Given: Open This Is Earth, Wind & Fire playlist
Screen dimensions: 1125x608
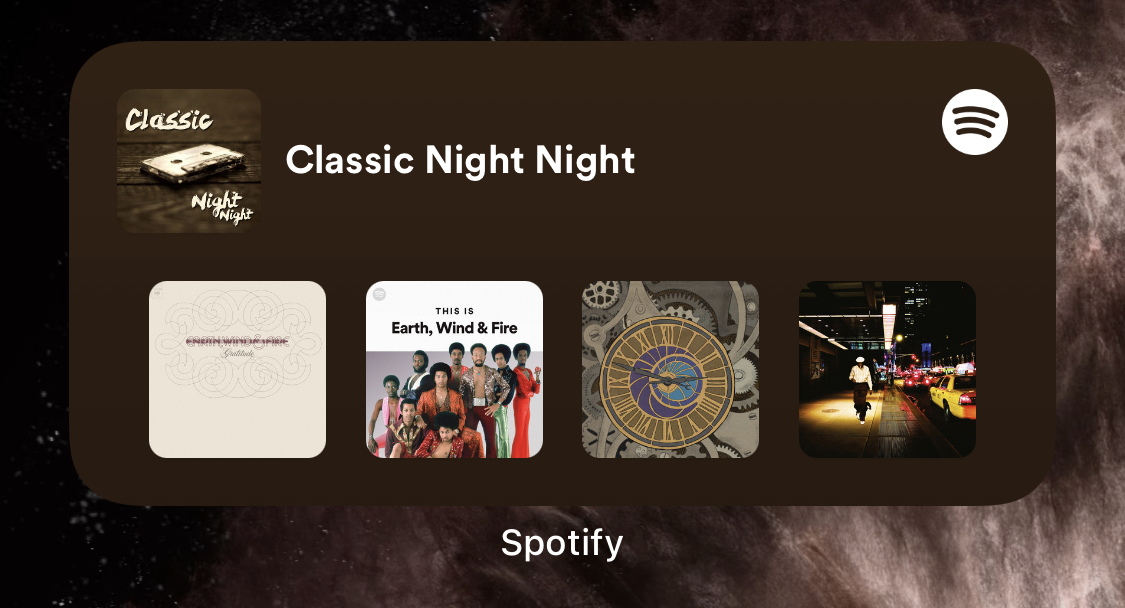Looking at the screenshot, I should tap(454, 369).
